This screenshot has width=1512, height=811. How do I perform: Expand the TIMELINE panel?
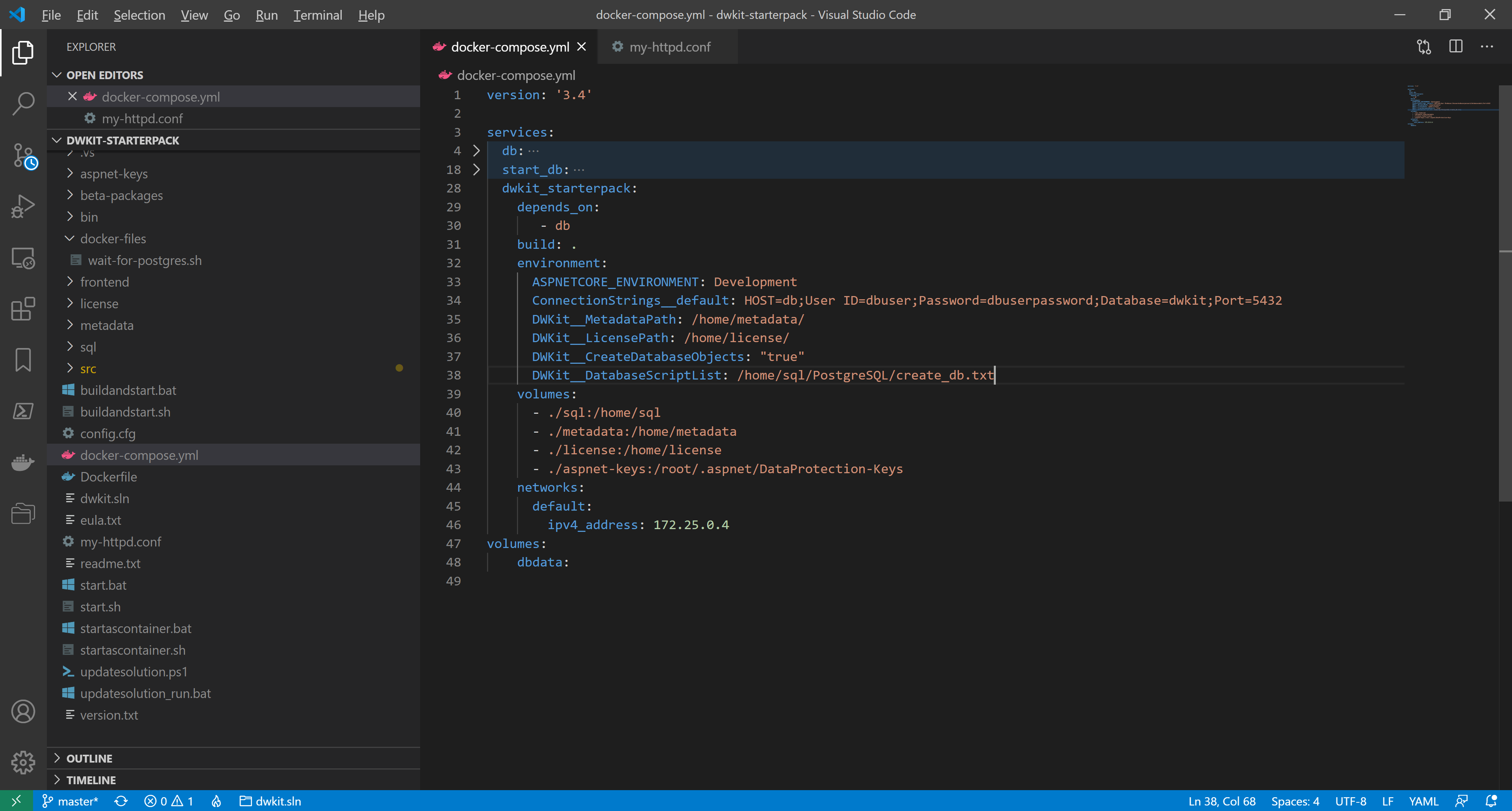233,780
